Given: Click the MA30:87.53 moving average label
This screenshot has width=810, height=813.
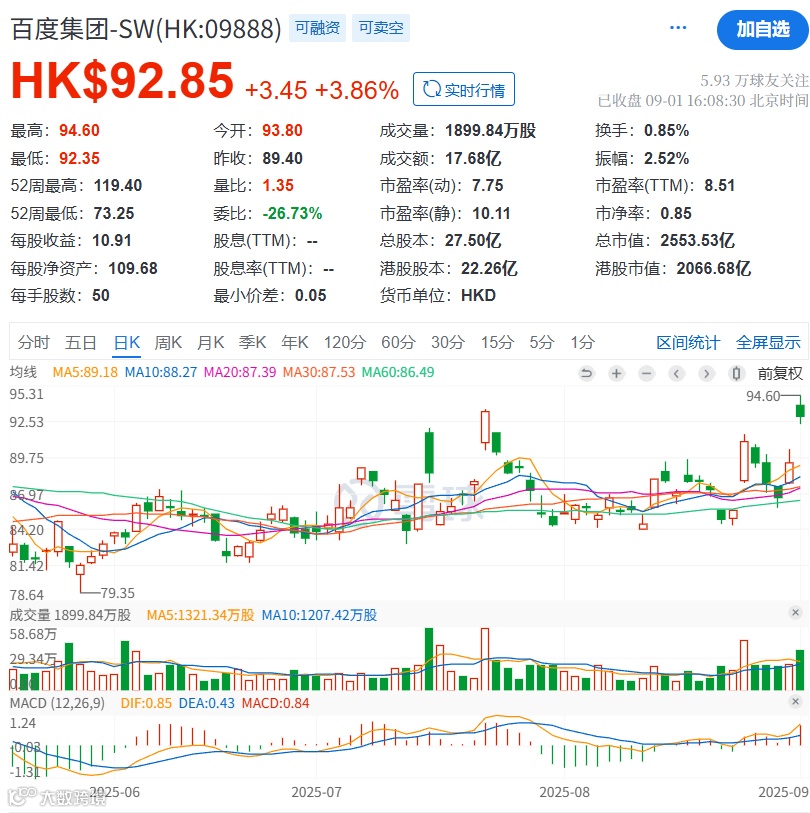Looking at the screenshot, I should [x=318, y=372].
